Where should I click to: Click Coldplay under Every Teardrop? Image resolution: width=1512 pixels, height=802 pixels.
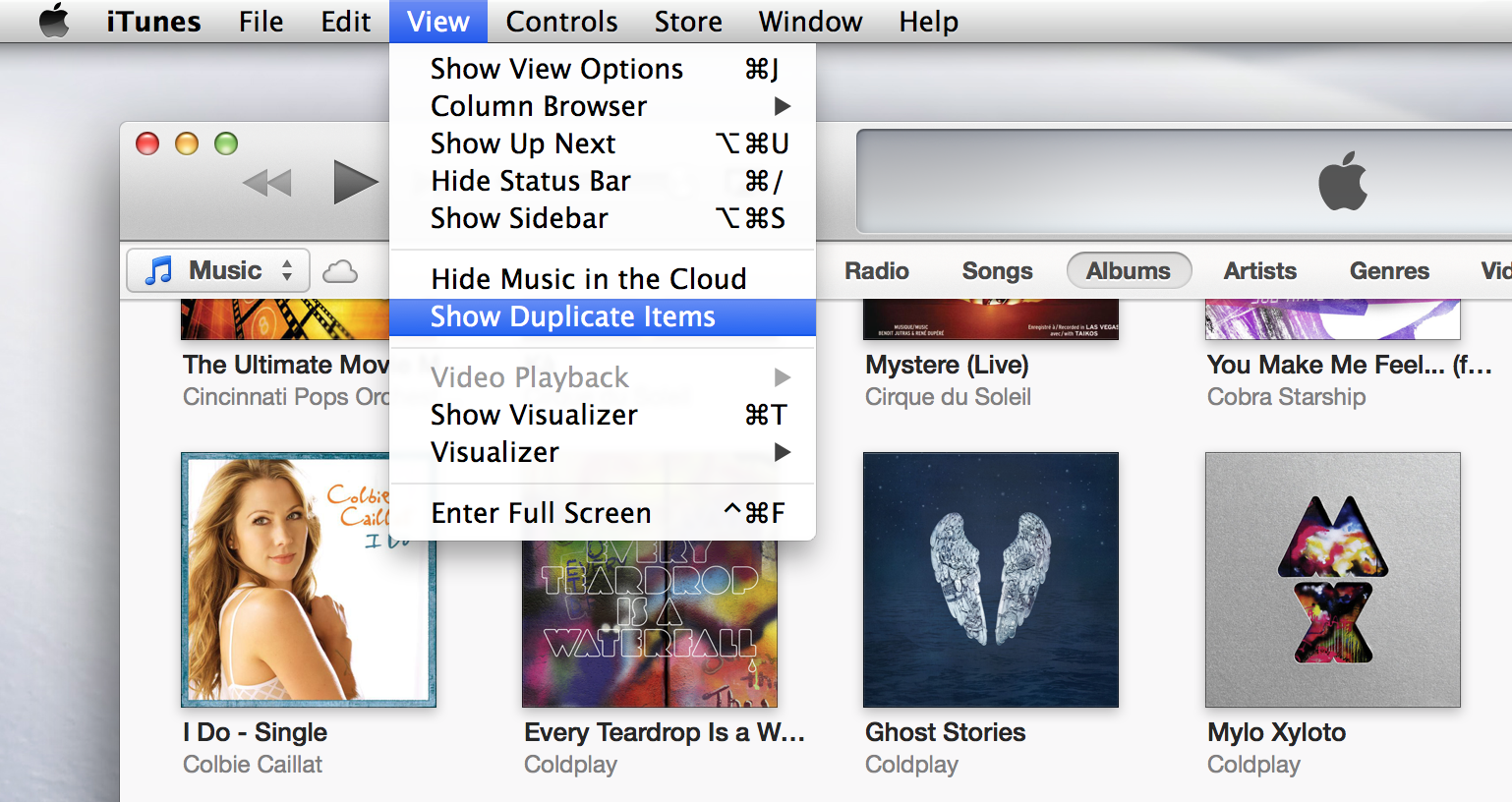(x=570, y=765)
